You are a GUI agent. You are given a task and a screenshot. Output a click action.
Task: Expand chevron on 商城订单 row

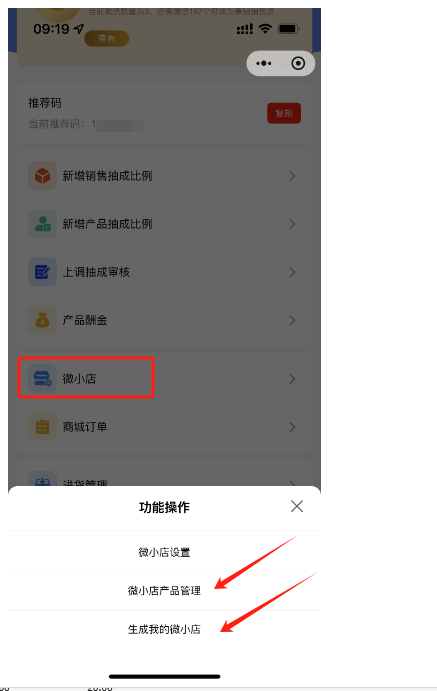[x=292, y=427]
